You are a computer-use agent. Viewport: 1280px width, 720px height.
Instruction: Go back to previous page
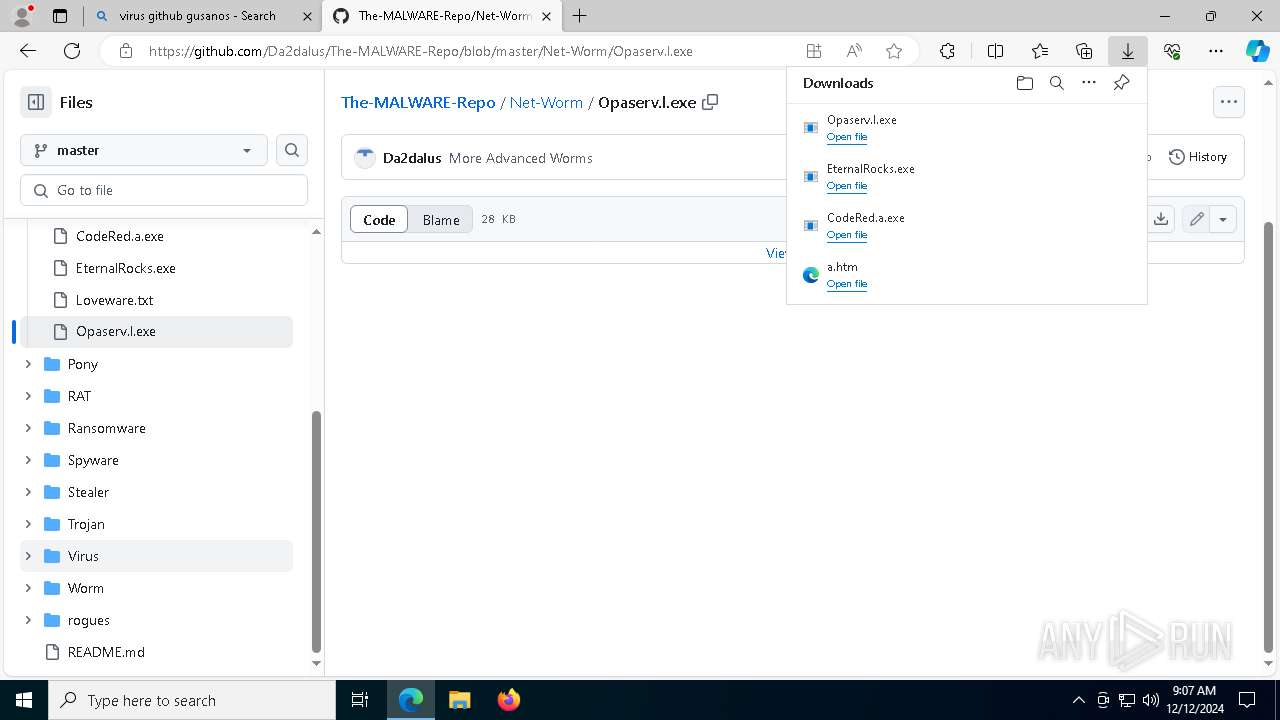(28, 51)
